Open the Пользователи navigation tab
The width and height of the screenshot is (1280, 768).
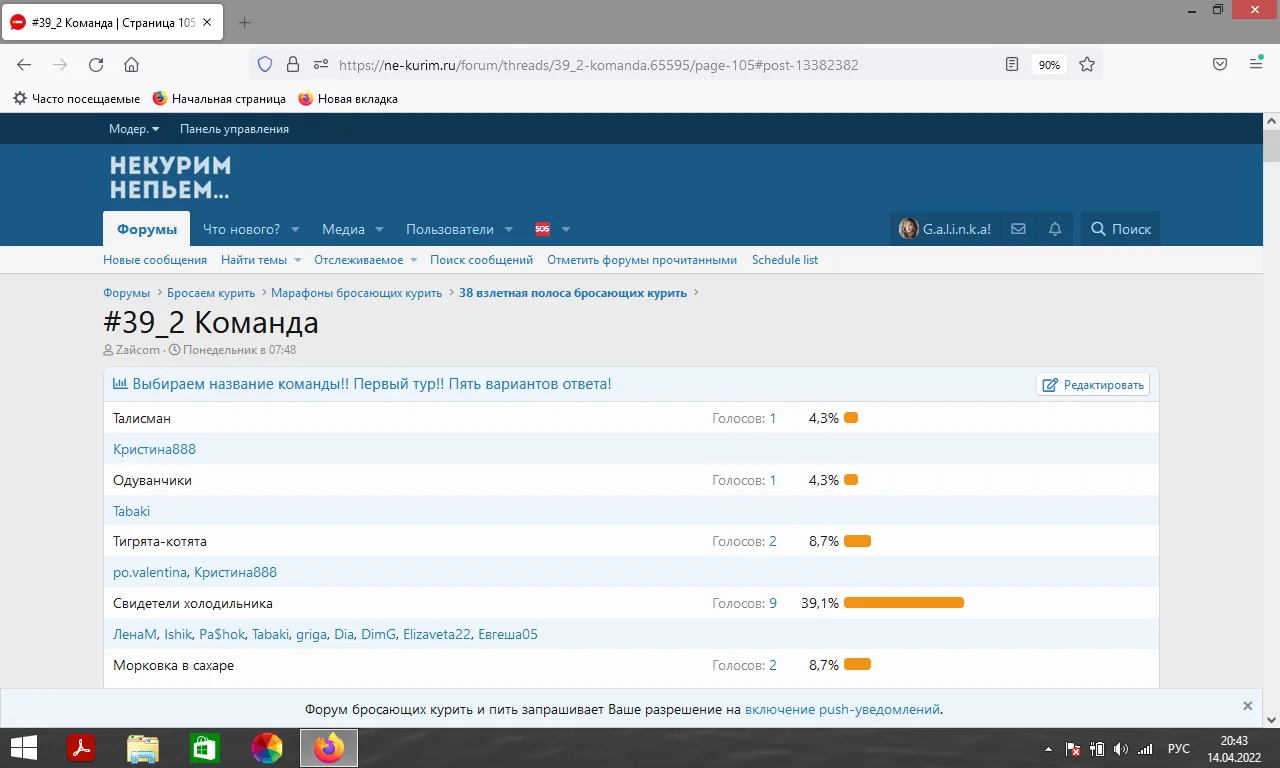tap(450, 229)
